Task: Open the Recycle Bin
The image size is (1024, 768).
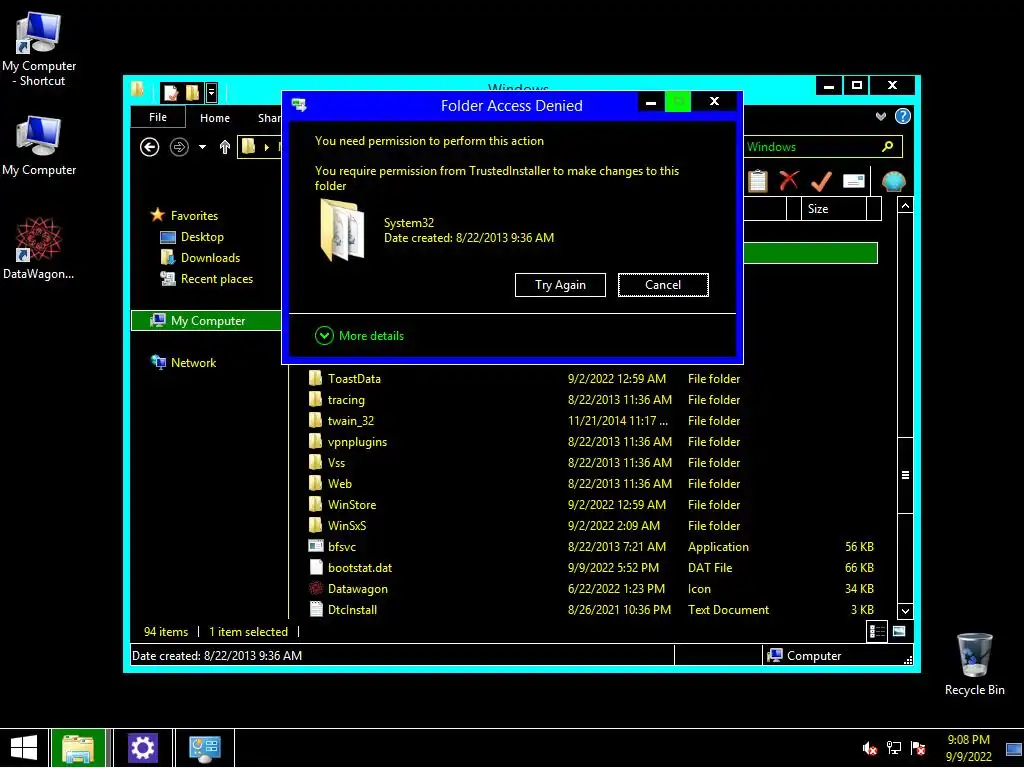Action: 974,664
